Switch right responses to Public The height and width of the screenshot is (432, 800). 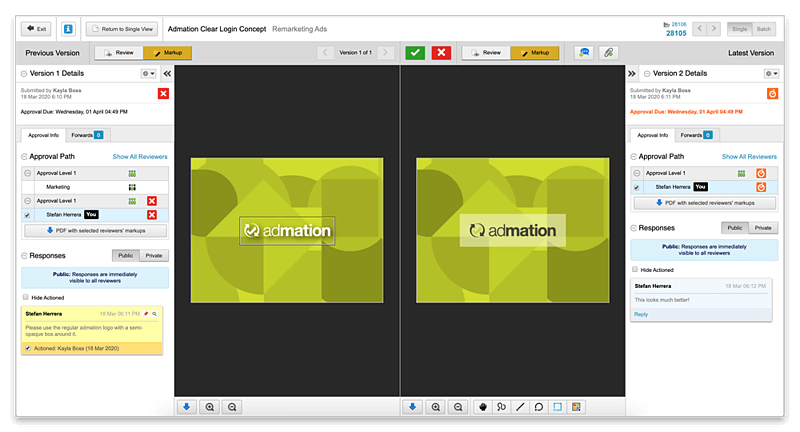(x=735, y=228)
